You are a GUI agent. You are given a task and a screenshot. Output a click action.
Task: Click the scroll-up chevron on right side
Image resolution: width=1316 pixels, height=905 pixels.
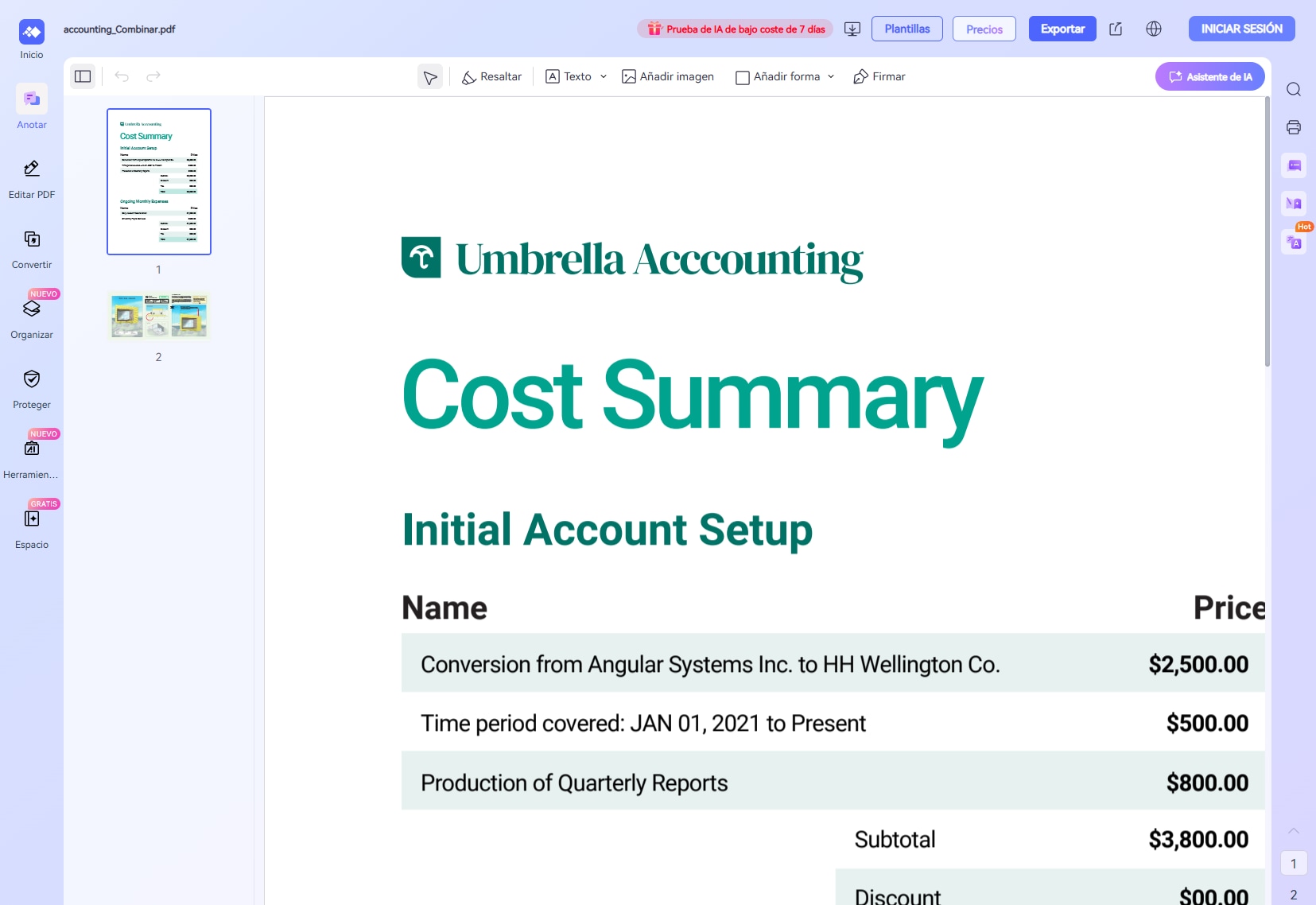1294,831
